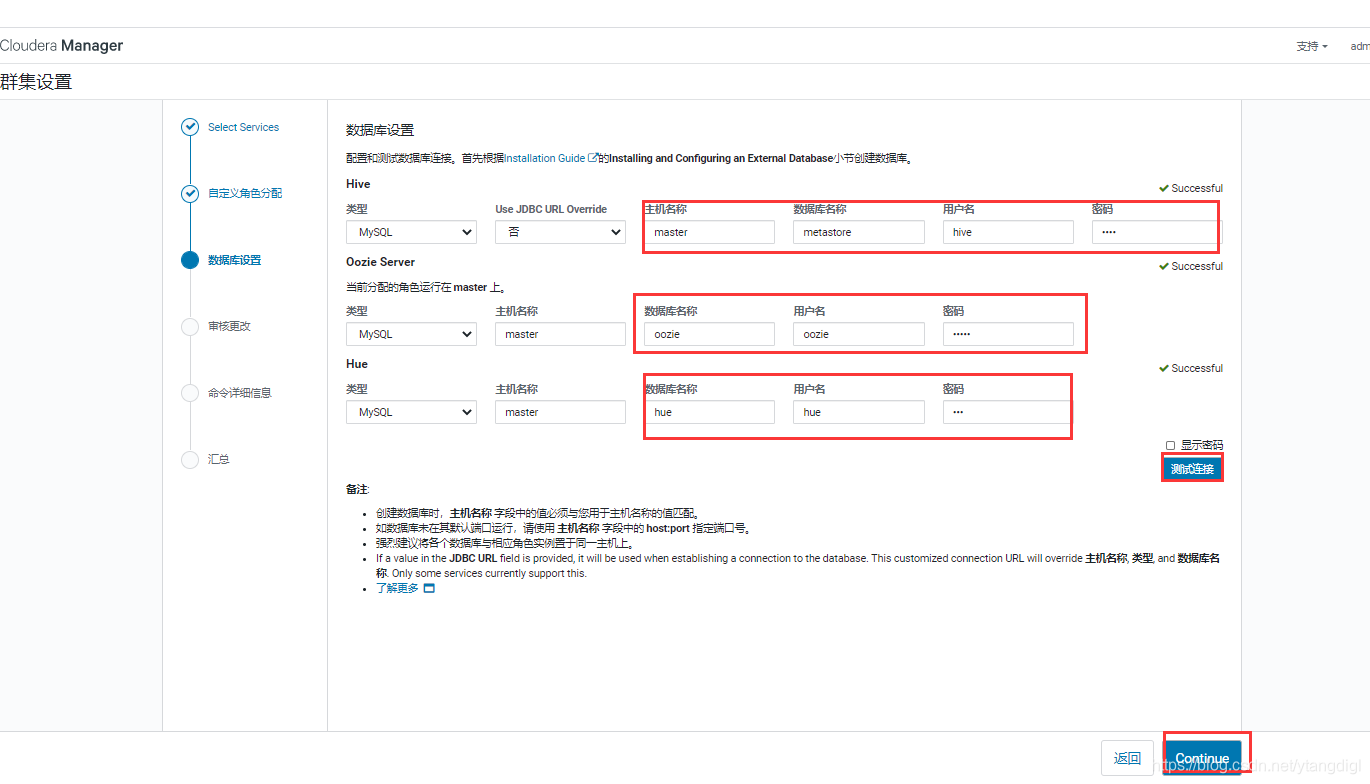Select the 汇总 step label
The height and width of the screenshot is (784, 1370).
point(219,459)
